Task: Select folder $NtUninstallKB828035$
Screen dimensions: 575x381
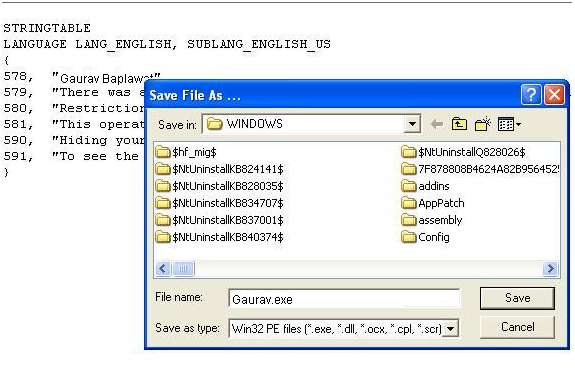Action: pos(219,186)
